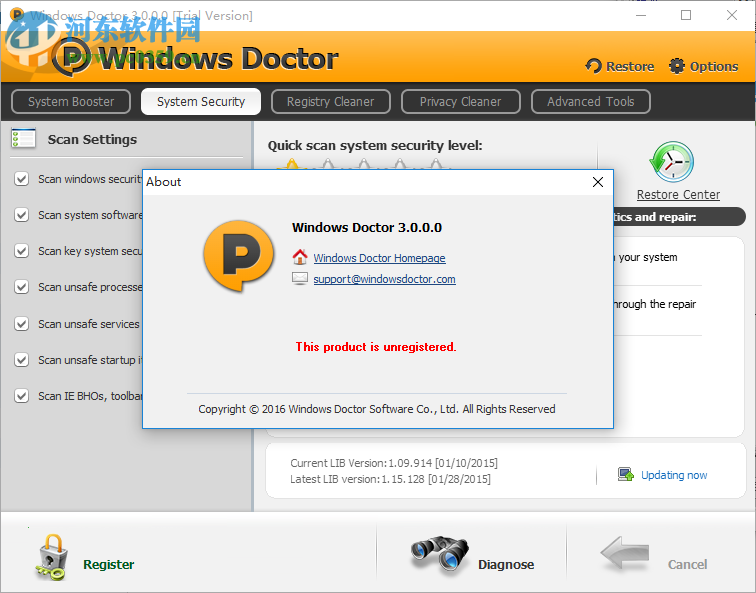Click the Options text in header
The width and height of the screenshot is (756, 593).
point(714,66)
